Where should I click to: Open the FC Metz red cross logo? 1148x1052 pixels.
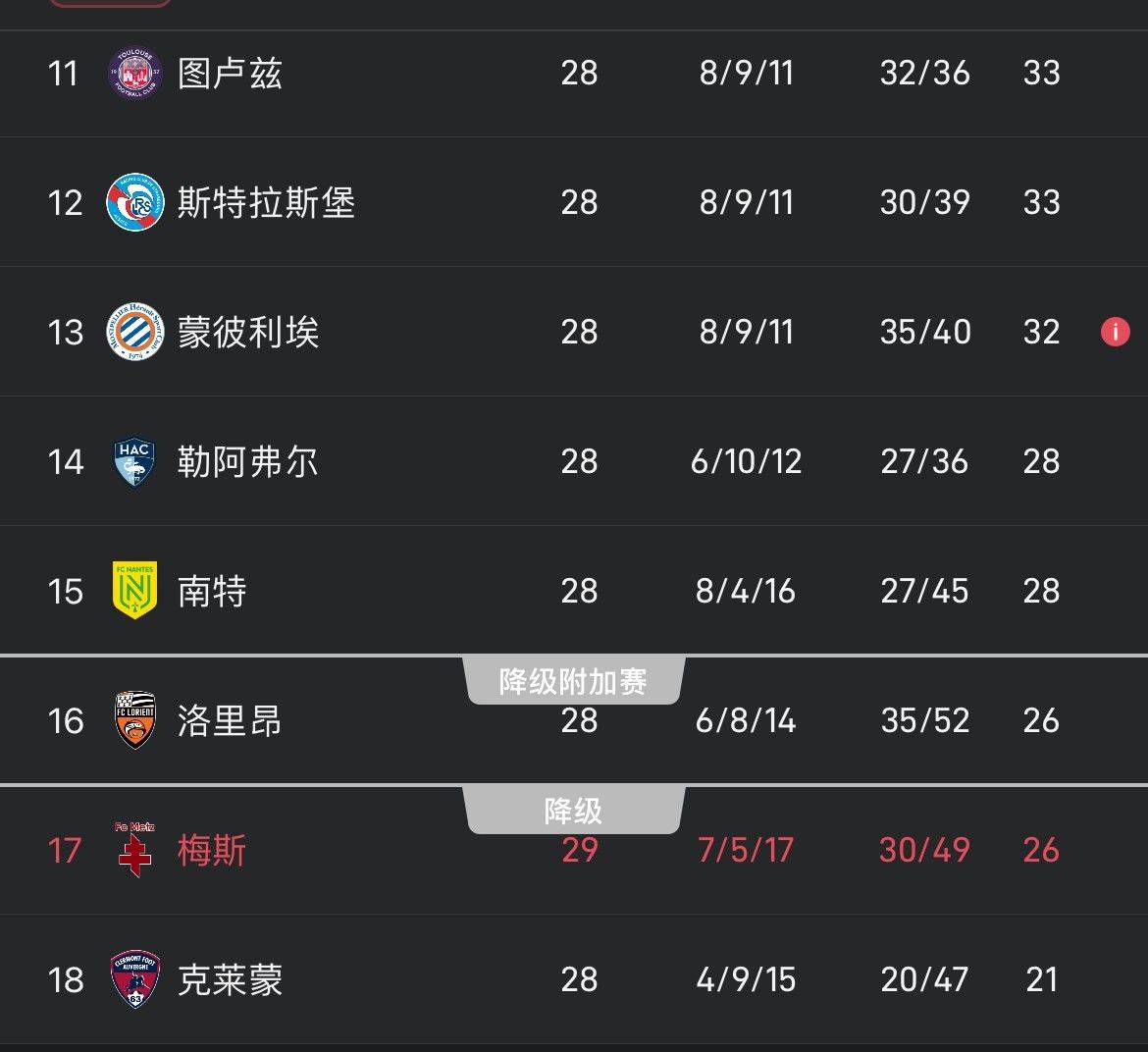tap(134, 849)
